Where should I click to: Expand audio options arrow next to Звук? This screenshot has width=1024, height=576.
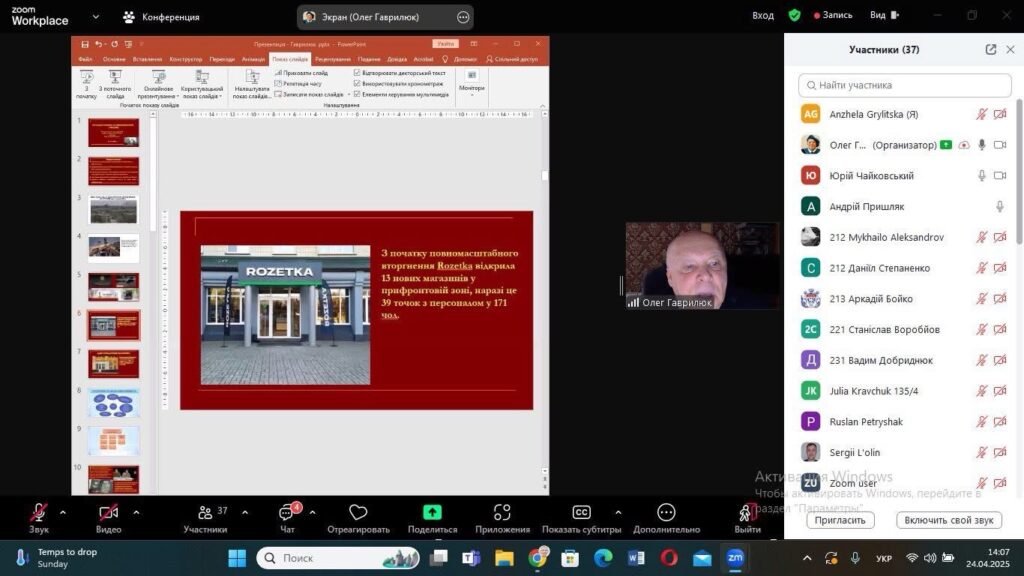click(x=63, y=512)
